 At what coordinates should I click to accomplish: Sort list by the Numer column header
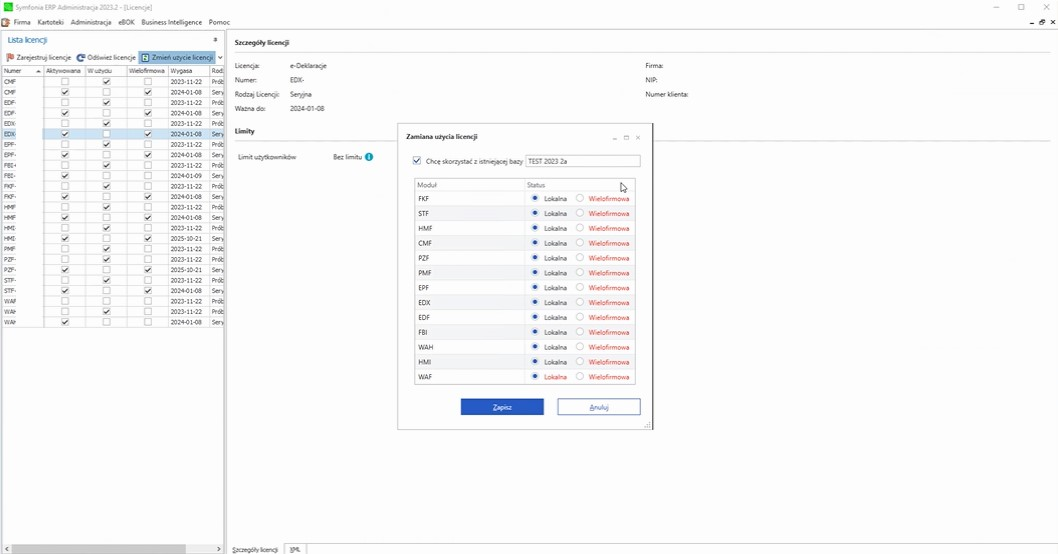[20, 71]
